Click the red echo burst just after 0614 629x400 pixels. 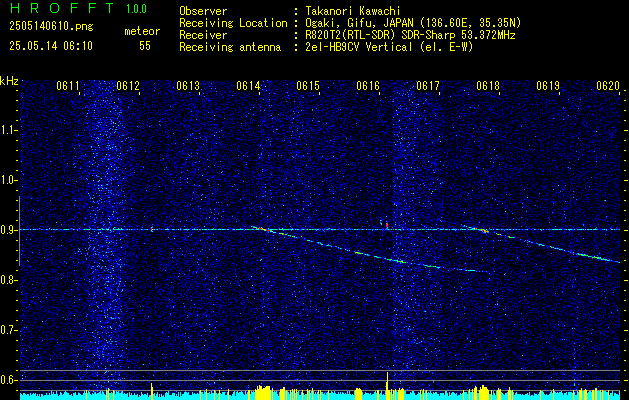[263, 229]
